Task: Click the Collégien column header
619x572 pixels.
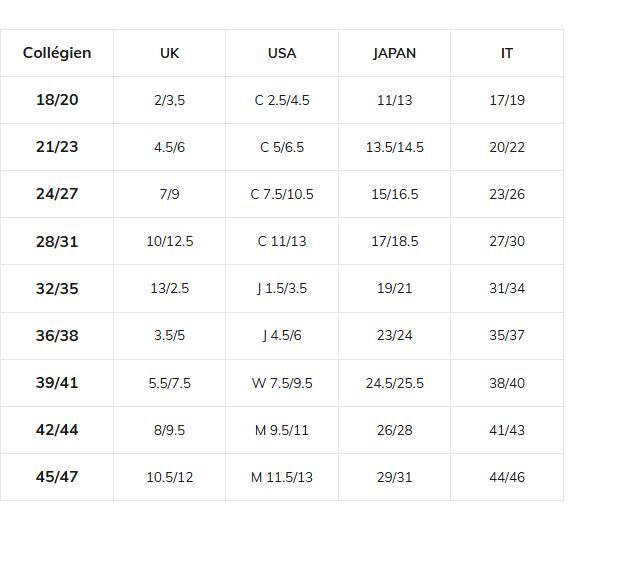Action: click(x=57, y=53)
